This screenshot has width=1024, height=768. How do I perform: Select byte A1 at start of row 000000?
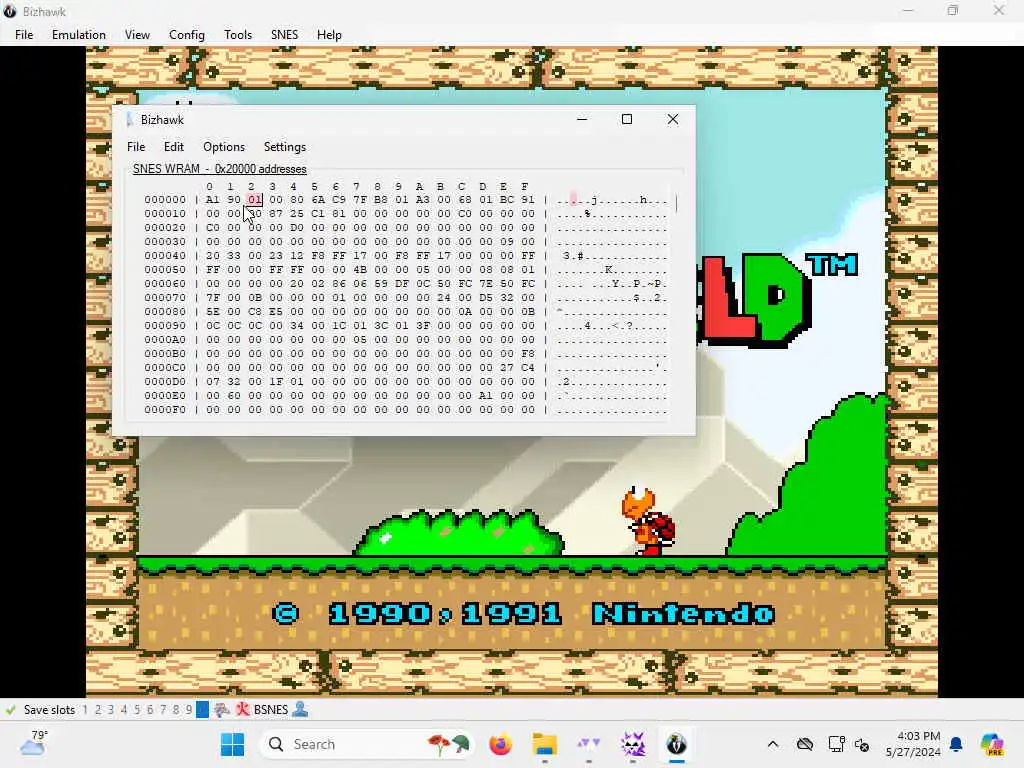tap(212, 200)
